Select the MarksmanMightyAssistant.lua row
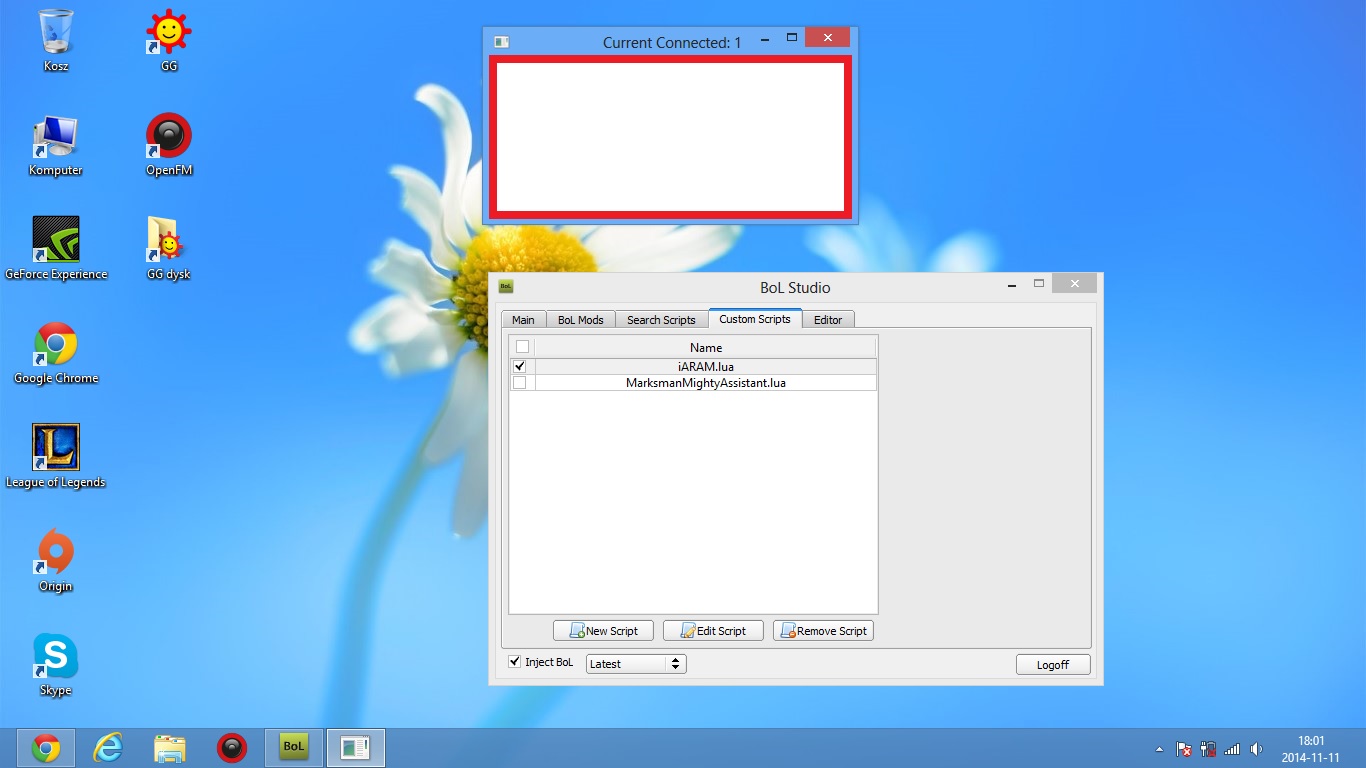This screenshot has height=768, width=1366. [x=705, y=383]
